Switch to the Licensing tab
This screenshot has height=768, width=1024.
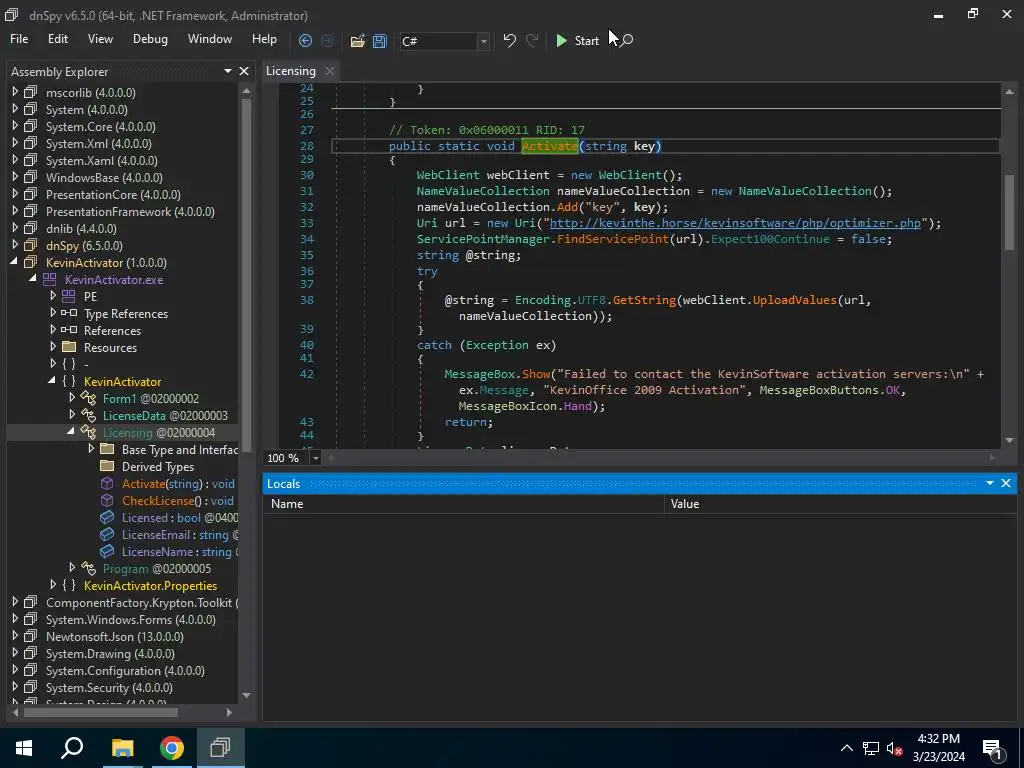click(291, 71)
